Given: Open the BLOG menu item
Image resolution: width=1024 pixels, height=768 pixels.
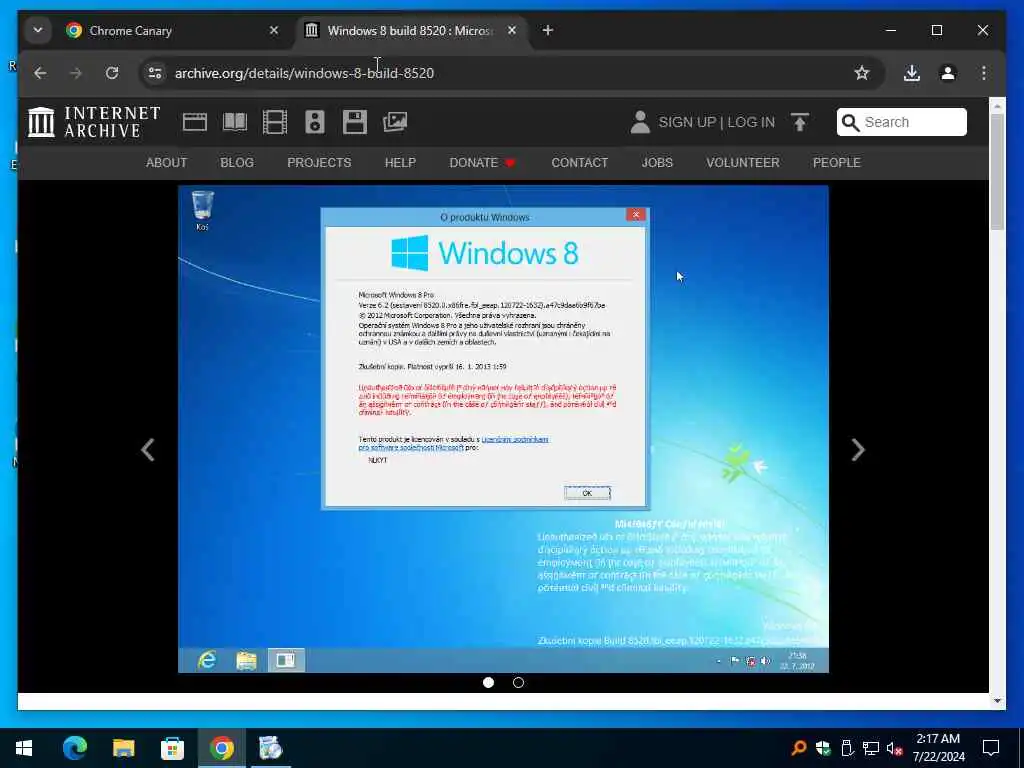Looking at the screenshot, I should tap(237, 163).
